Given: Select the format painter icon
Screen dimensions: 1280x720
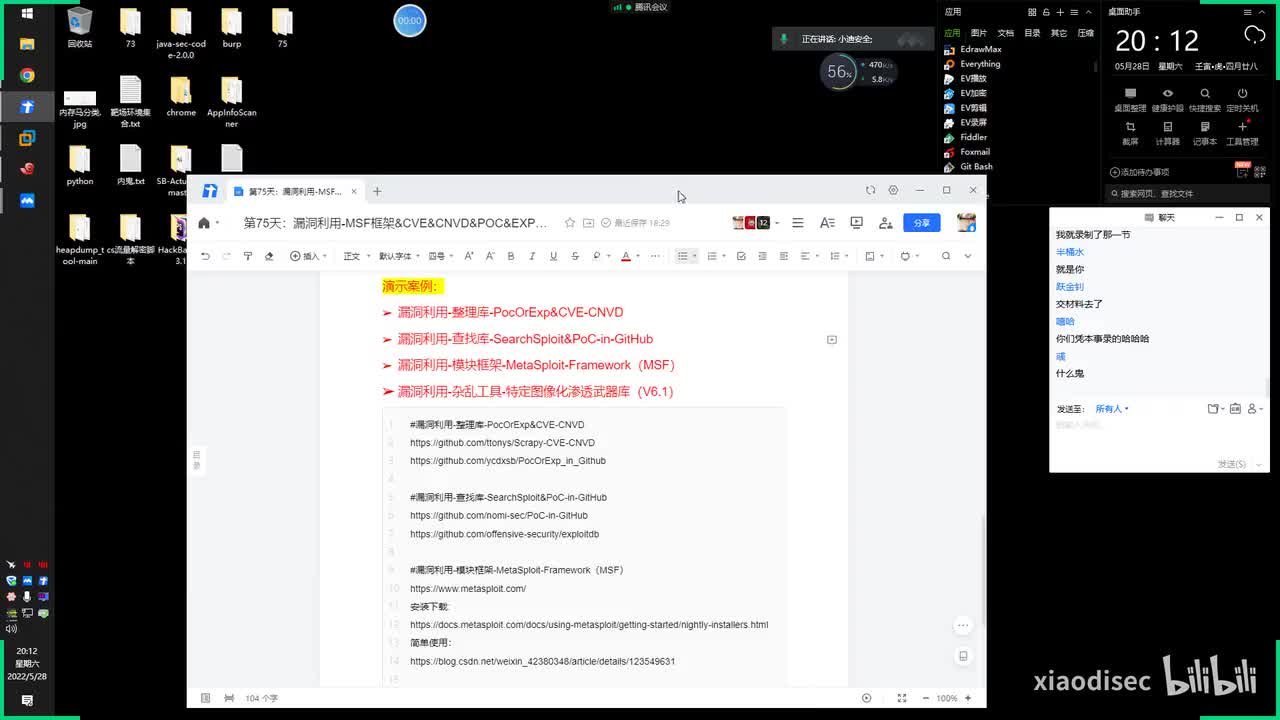Looking at the screenshot, I should tap(248, 256).
